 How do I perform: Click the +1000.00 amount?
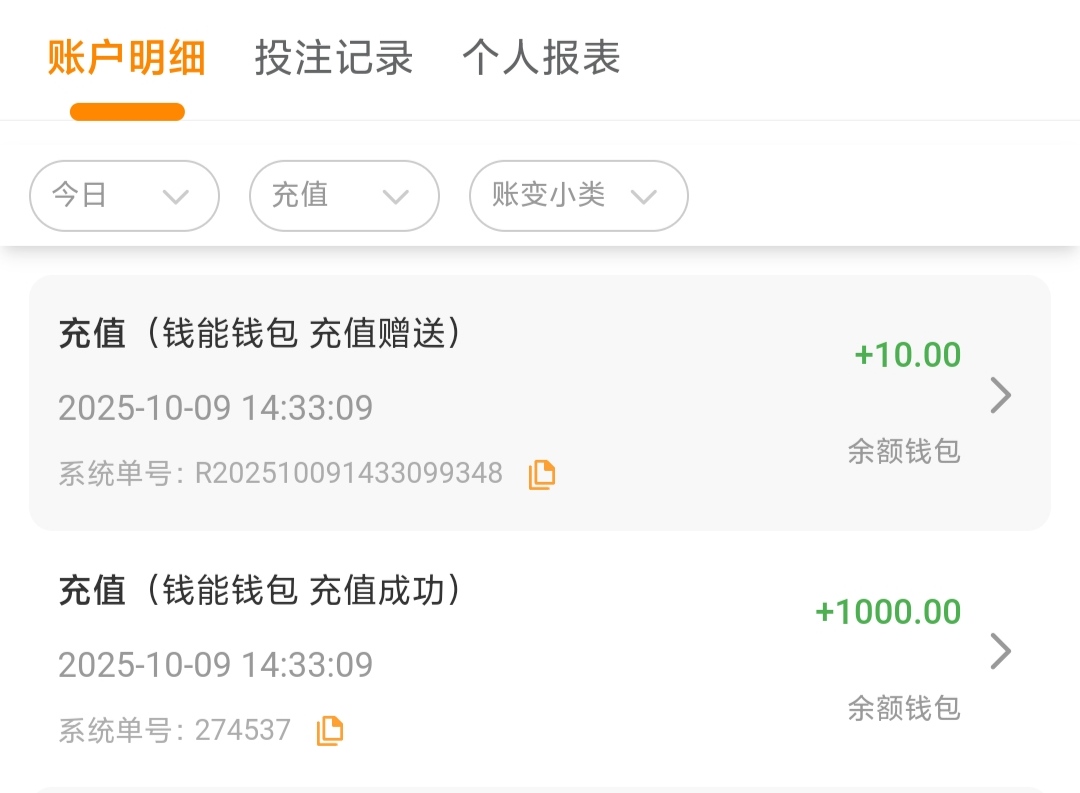pos(888,612)
